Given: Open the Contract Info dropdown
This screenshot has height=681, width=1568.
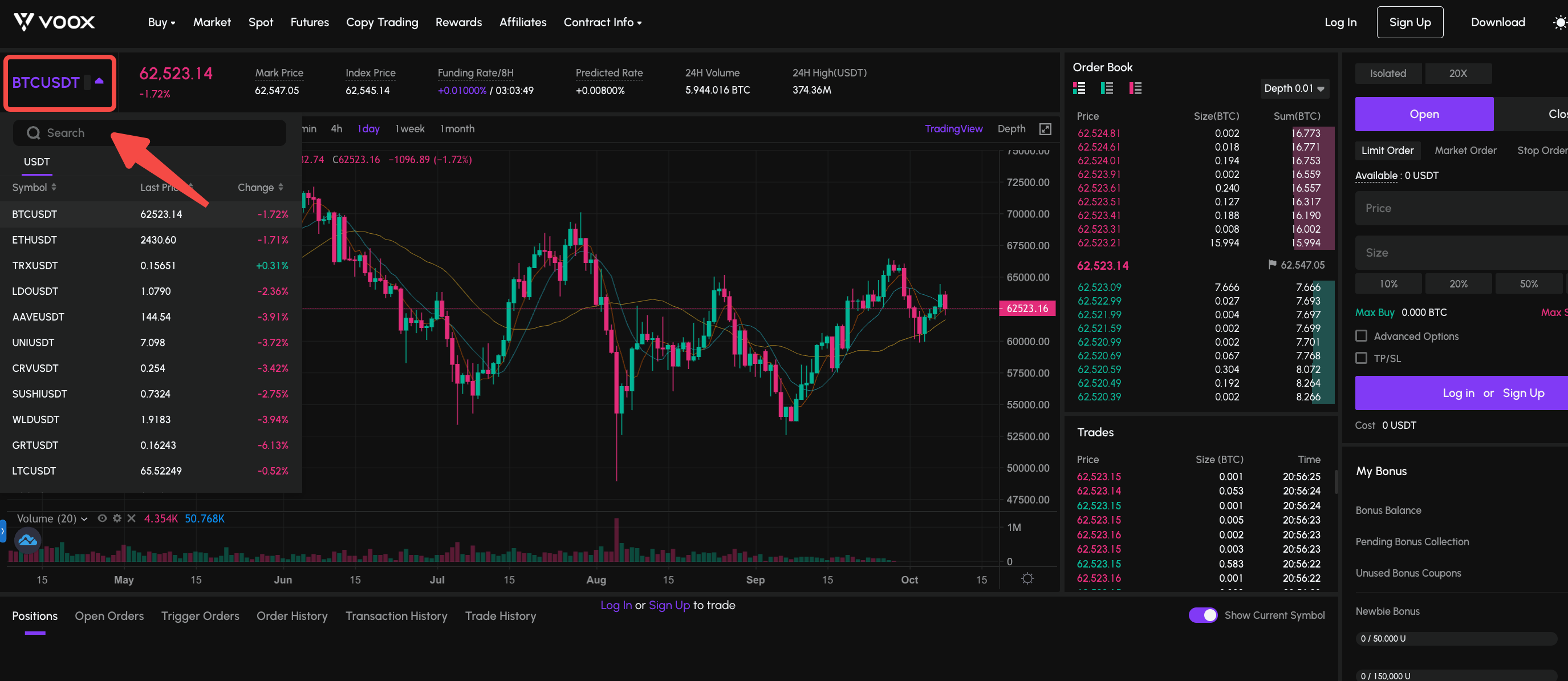Looking at the screenshot, I should [x=603, y=22].
